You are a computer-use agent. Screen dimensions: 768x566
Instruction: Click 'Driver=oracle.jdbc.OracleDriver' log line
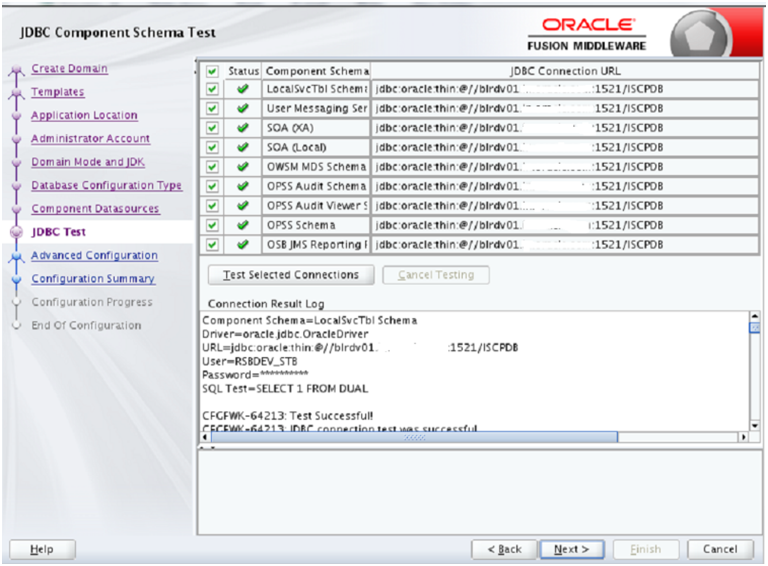point(285,334)
